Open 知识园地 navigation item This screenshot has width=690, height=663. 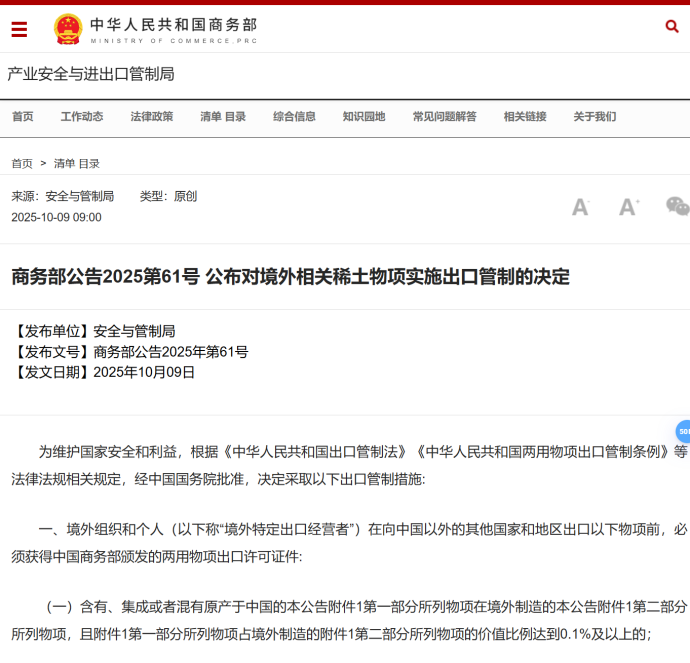pos(364,116)
